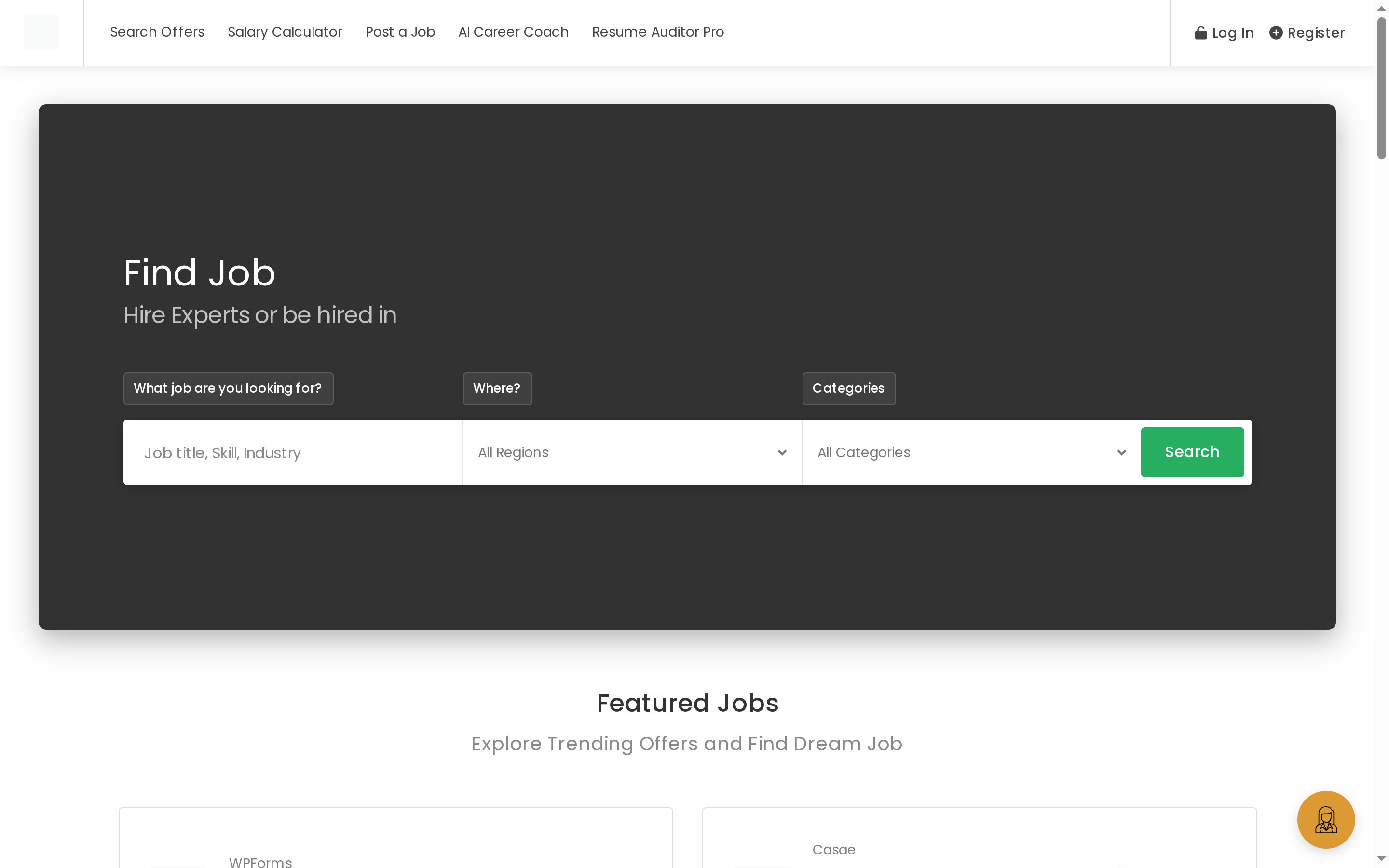Screen dimensions: 1389x868
Task: Open the All Regions dropdown
Action: [631, 452]
